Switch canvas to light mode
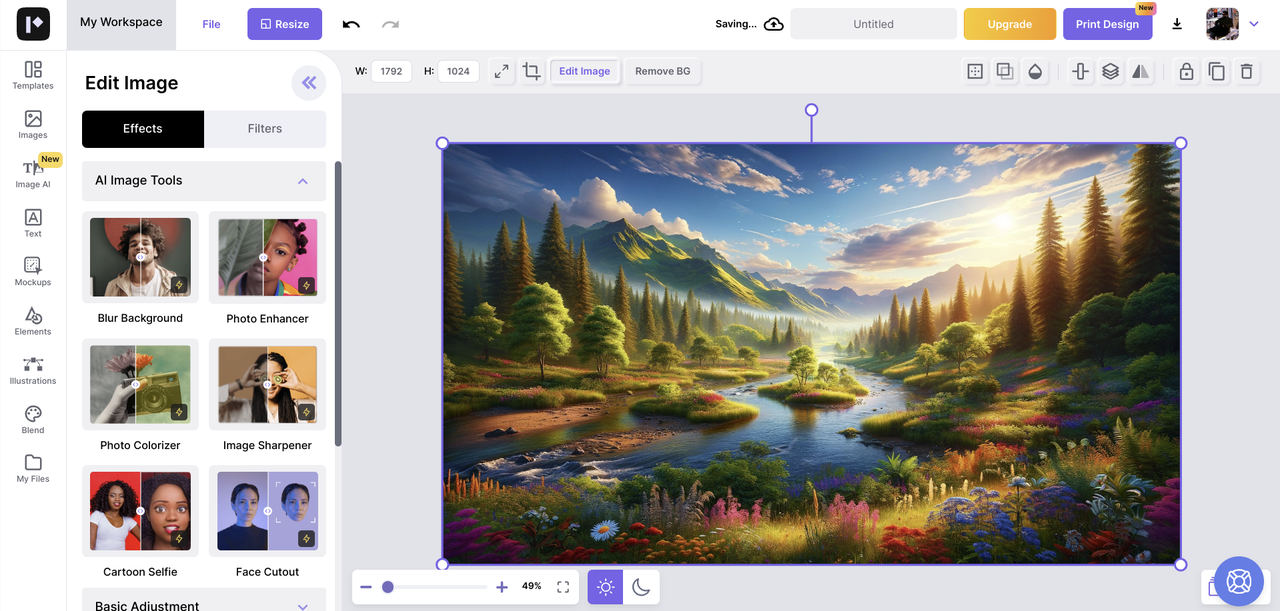 click(x=605, y=587)
